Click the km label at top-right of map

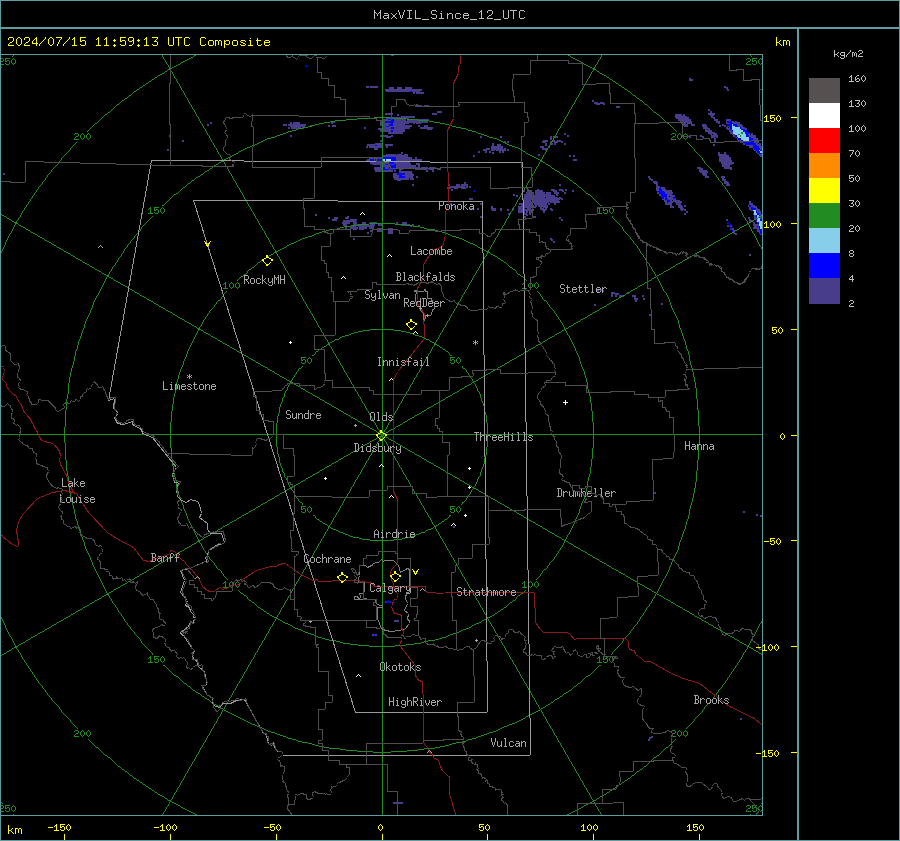pos(782,42)
